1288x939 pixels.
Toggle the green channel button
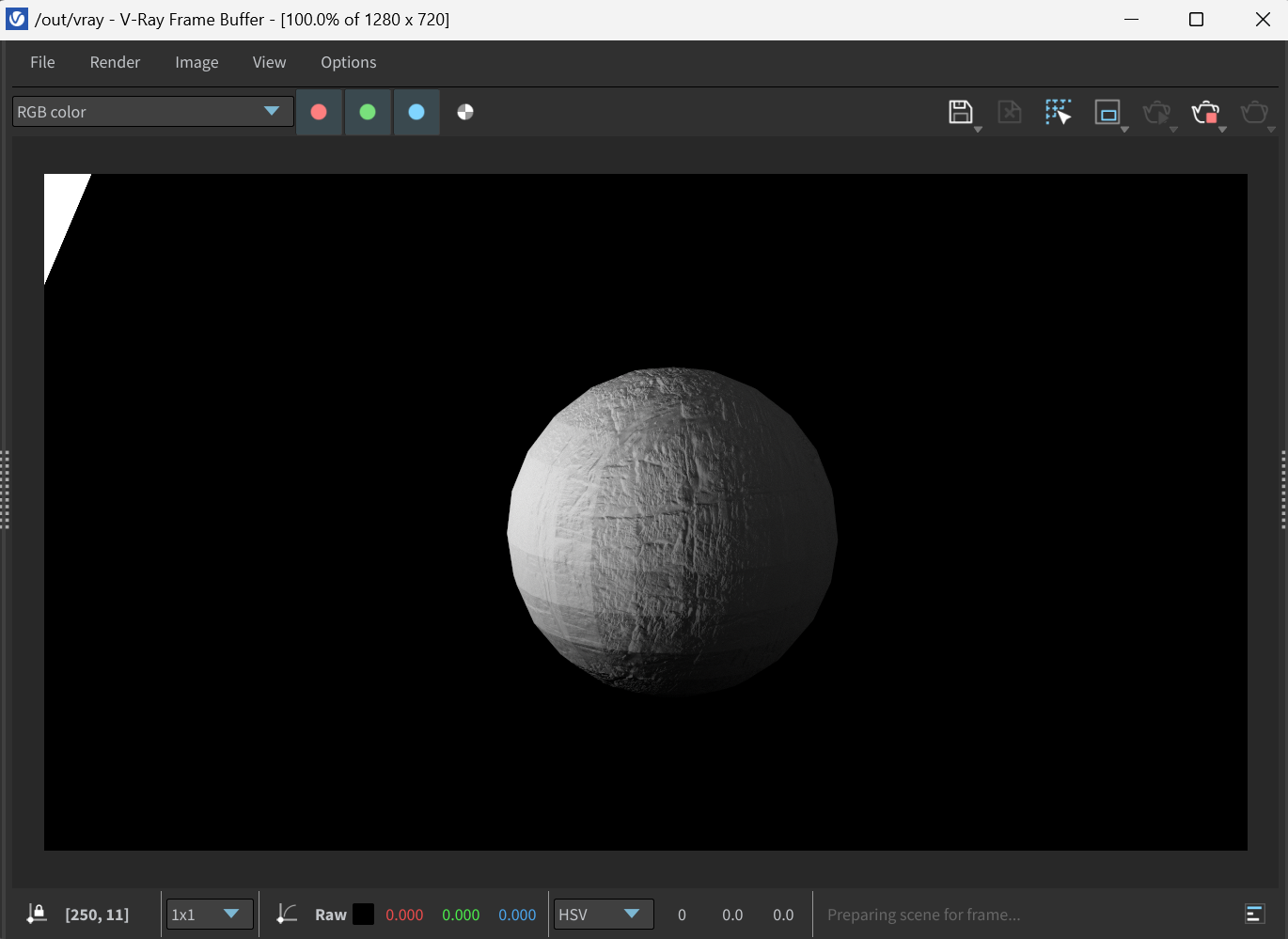tap(368, 112)
